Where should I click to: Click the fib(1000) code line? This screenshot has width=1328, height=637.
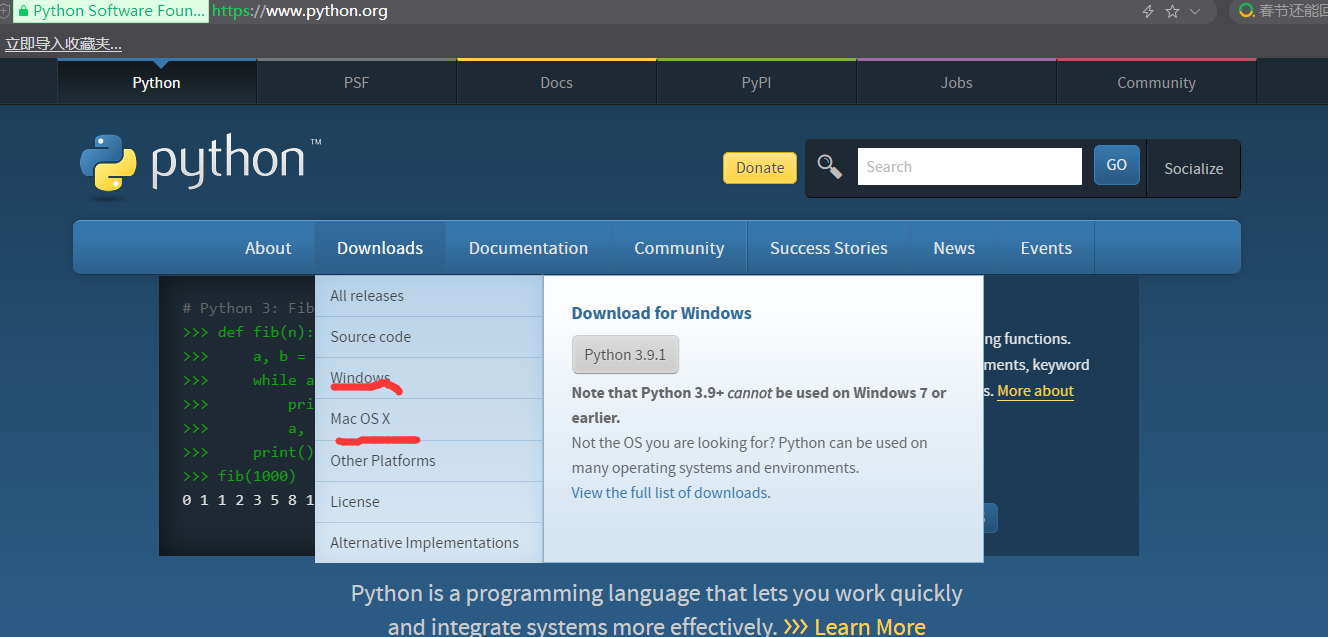click(238, 476)
